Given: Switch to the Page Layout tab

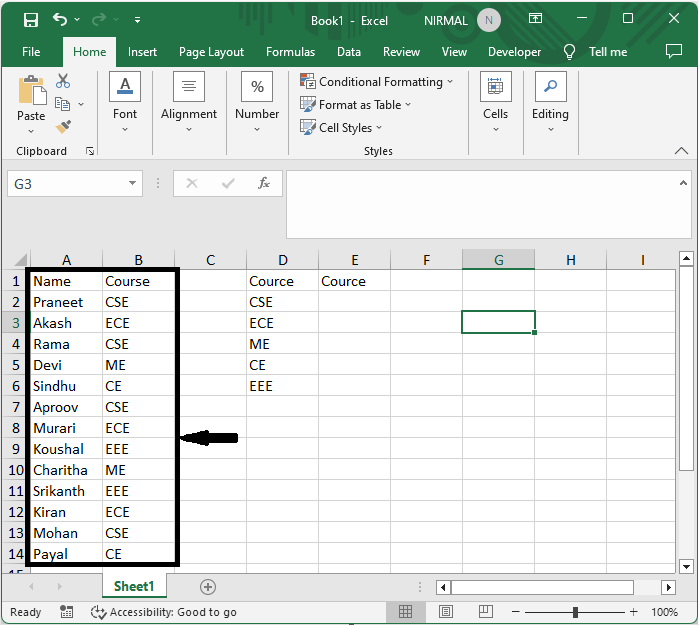Looking at the screenshot, I should pos(211,52).
